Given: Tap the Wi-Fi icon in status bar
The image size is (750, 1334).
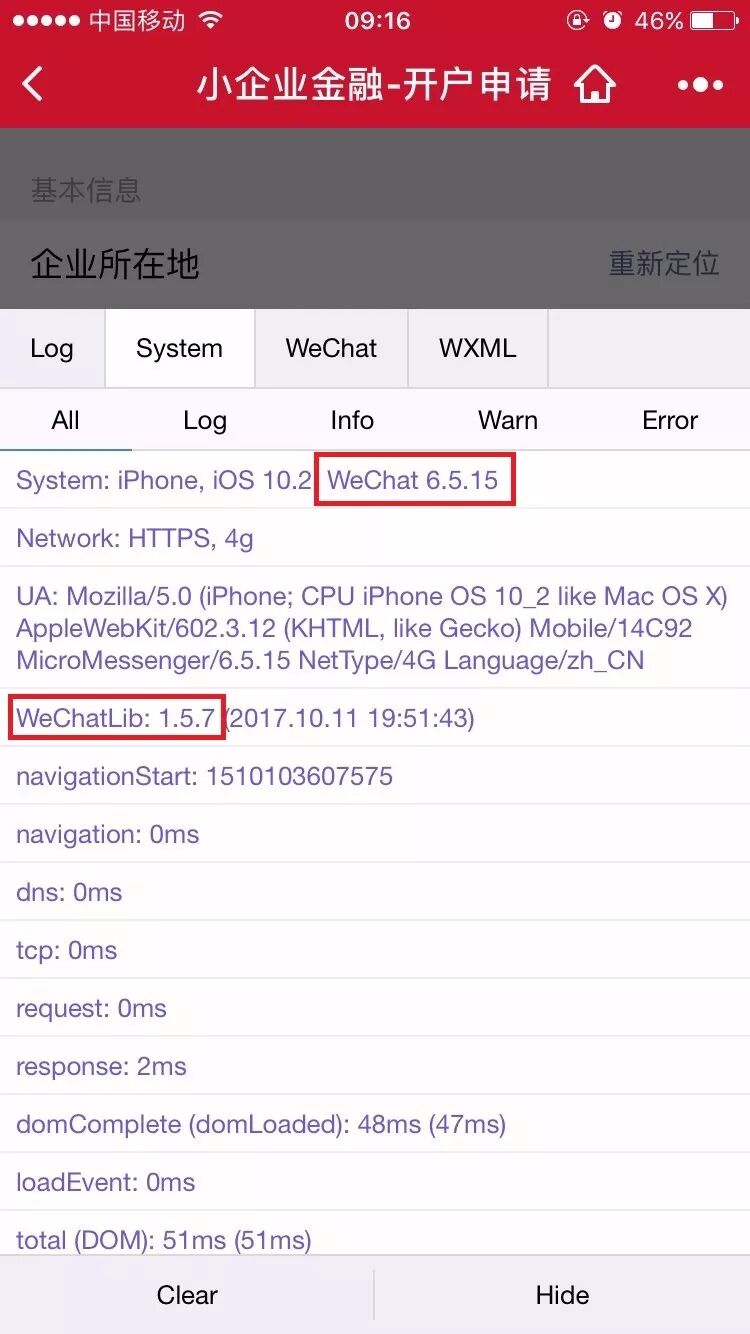Looking at the screenshot, I should 210,20.
